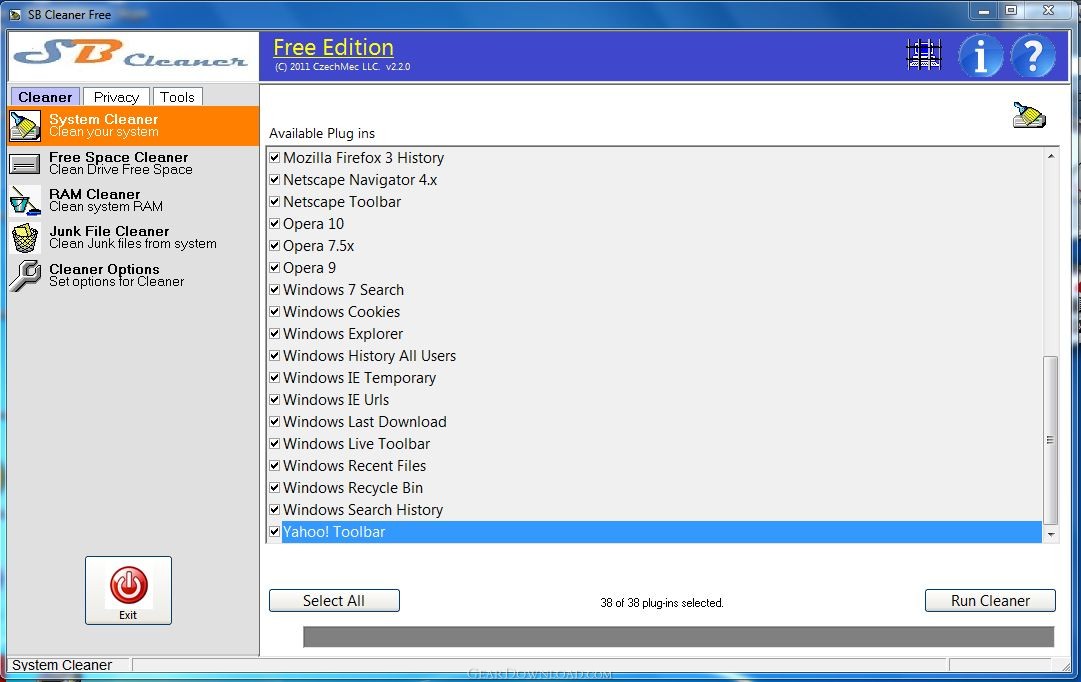Viewport: 1081px width, 682px height.
Task: Switch to the Privacy tab
Action: (117, 97)
